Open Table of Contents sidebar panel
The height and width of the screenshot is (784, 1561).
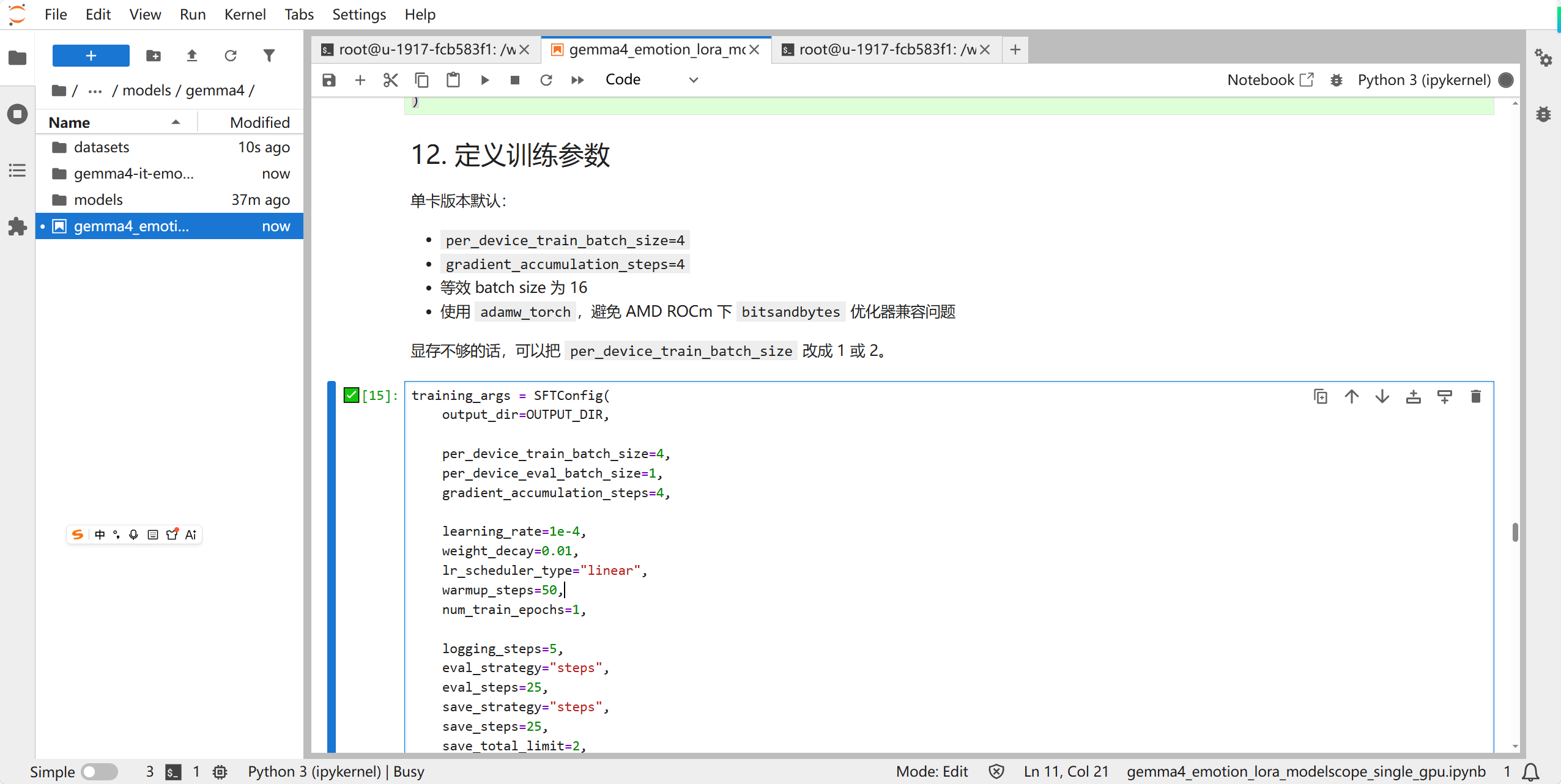coord(17,171)
